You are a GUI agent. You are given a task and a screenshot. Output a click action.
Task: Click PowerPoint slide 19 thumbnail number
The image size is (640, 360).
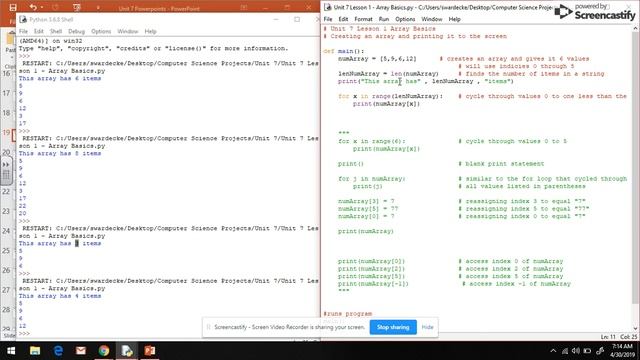click(6, 132)
